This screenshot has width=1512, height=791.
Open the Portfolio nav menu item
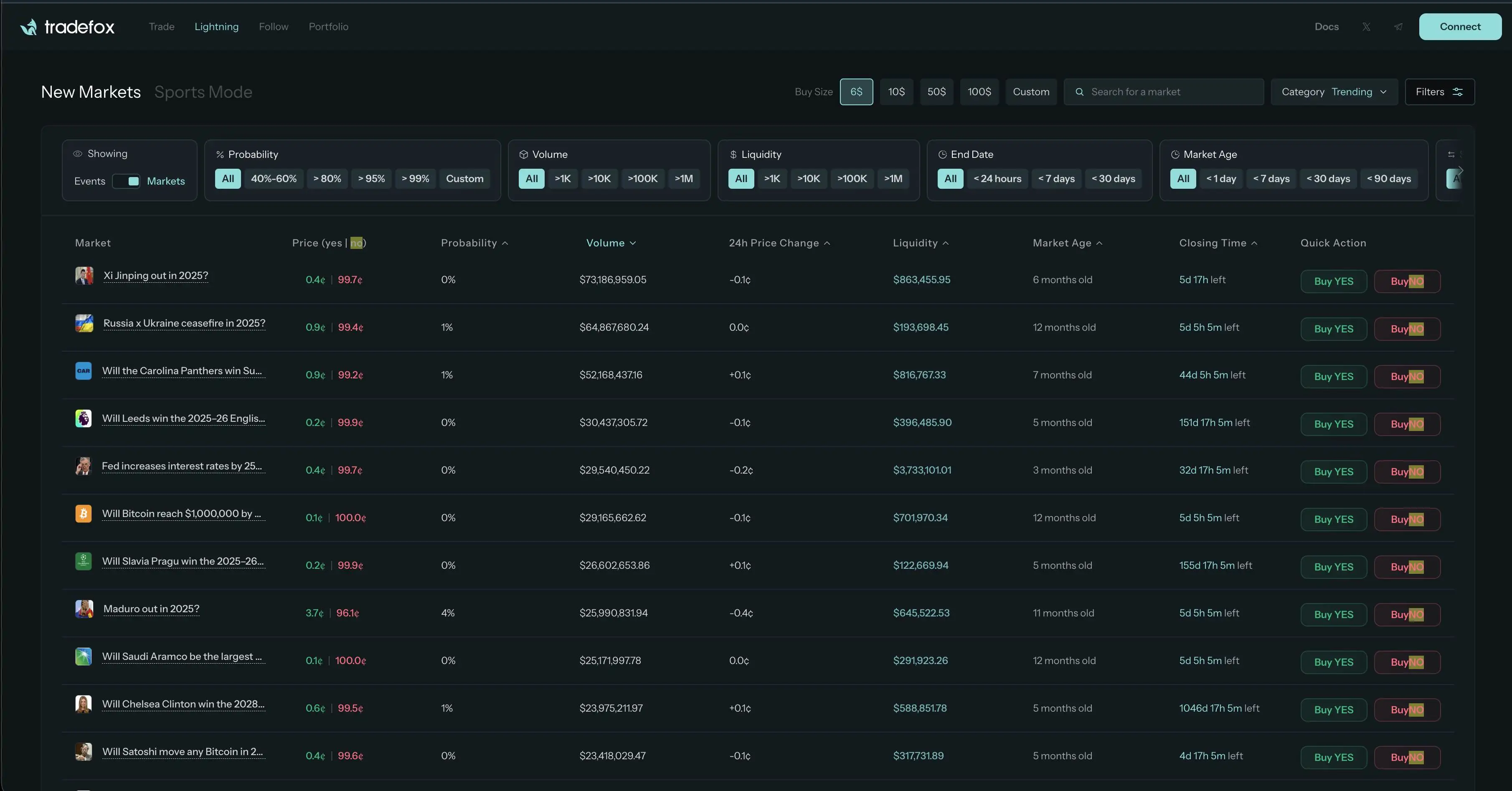(x=328, y=27)
